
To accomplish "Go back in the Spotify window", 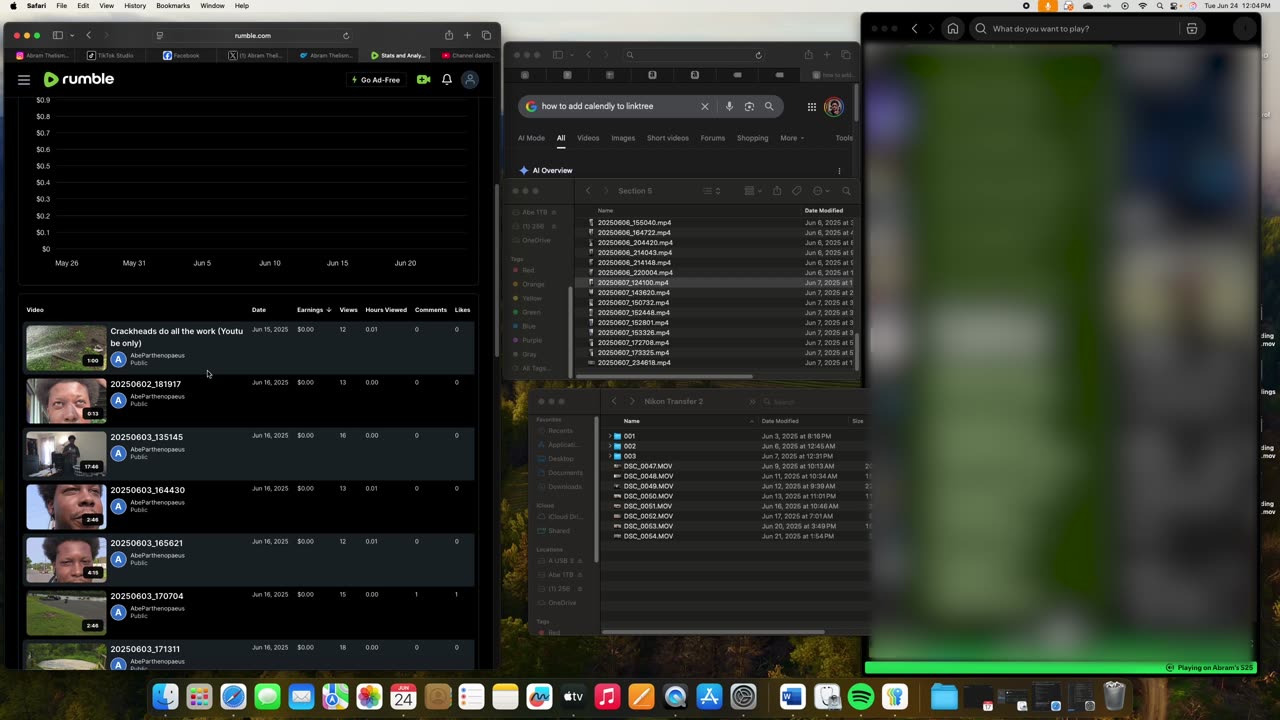I will [x=914, y=29].
